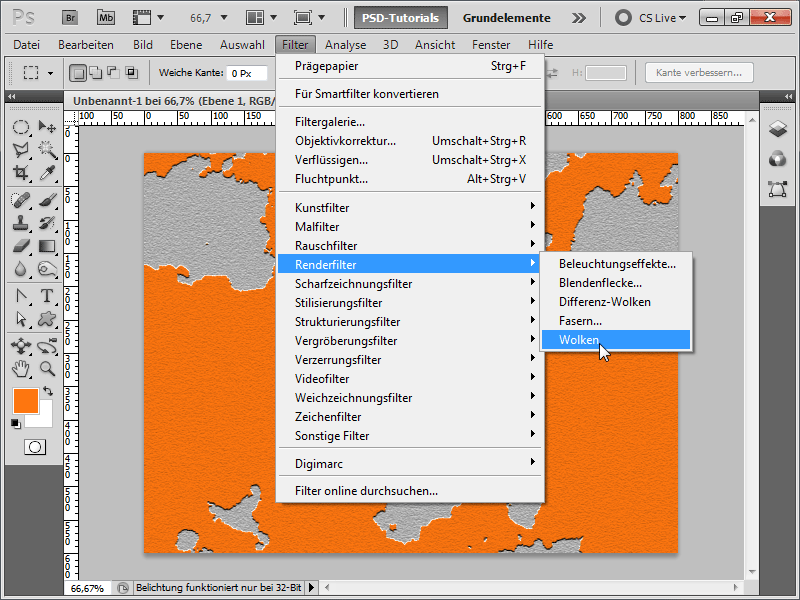Expand the collapsed right panel dock
This screenshot has height=600, width=800.
789,96
